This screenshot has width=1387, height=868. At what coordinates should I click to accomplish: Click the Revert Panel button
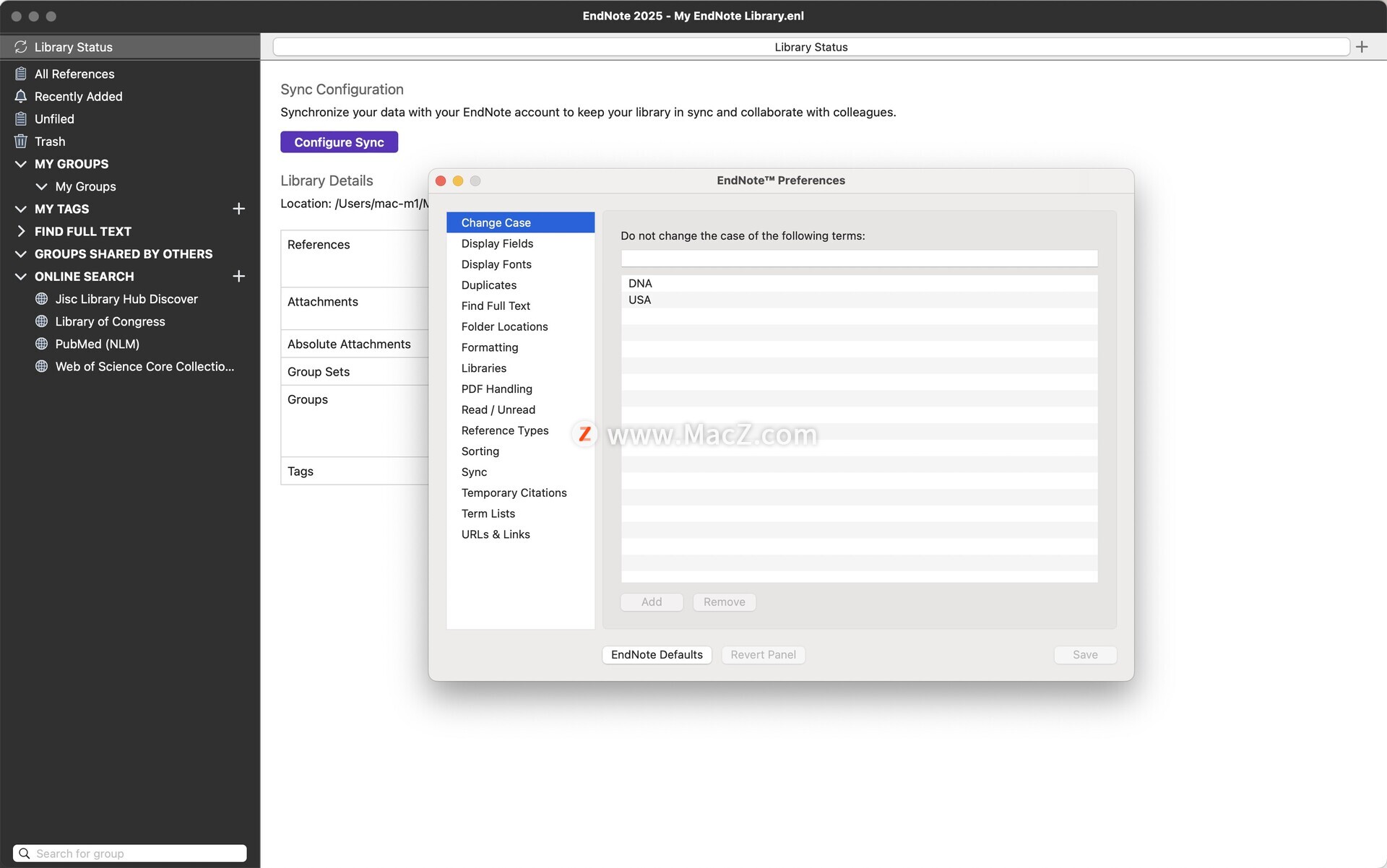[763, 654]
